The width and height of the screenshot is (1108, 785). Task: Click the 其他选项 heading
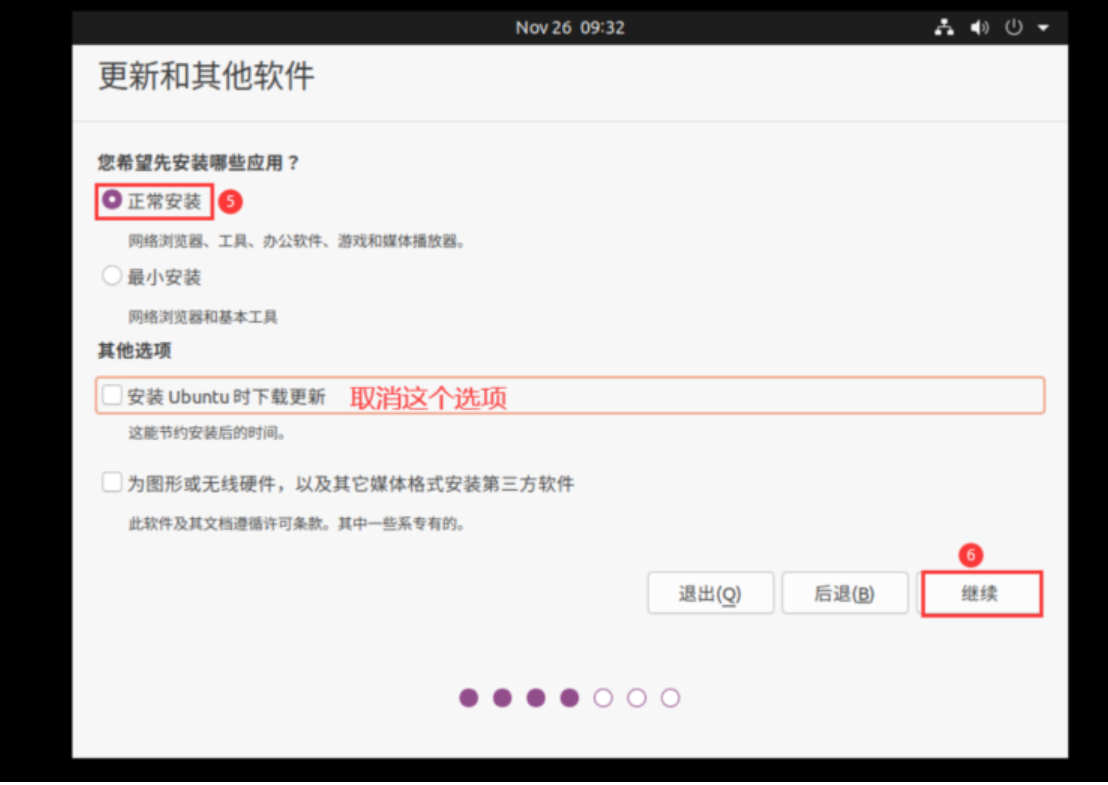pos(134,350)
